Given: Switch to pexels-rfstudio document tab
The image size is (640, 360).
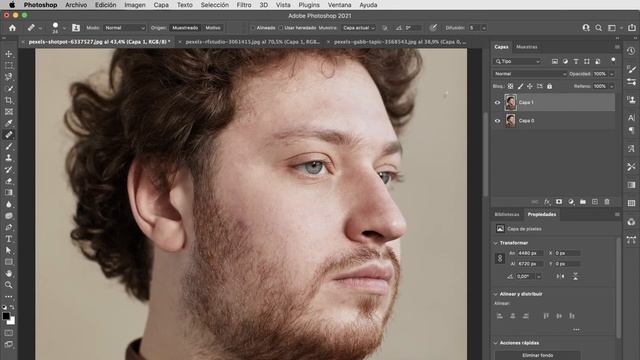Looking at the screenshot, I should click(252, 42).
